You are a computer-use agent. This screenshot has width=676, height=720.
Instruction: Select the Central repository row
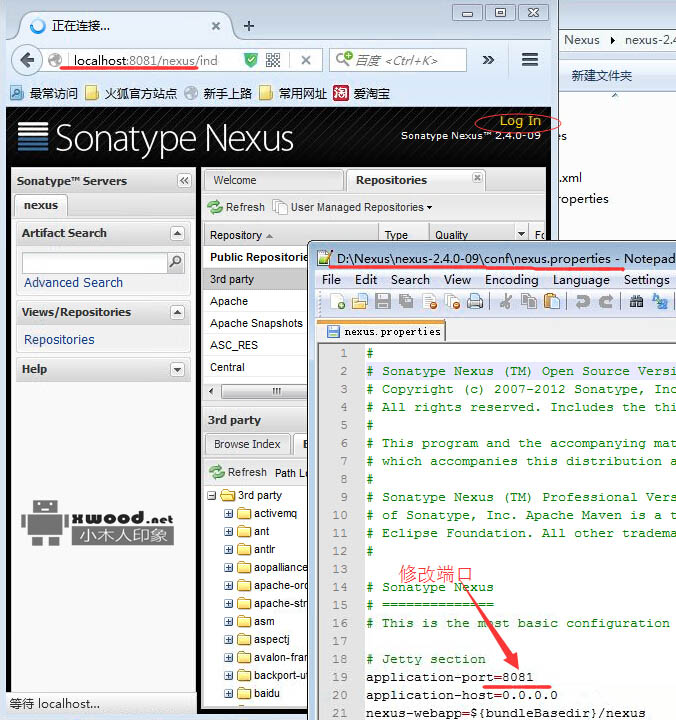256,367
